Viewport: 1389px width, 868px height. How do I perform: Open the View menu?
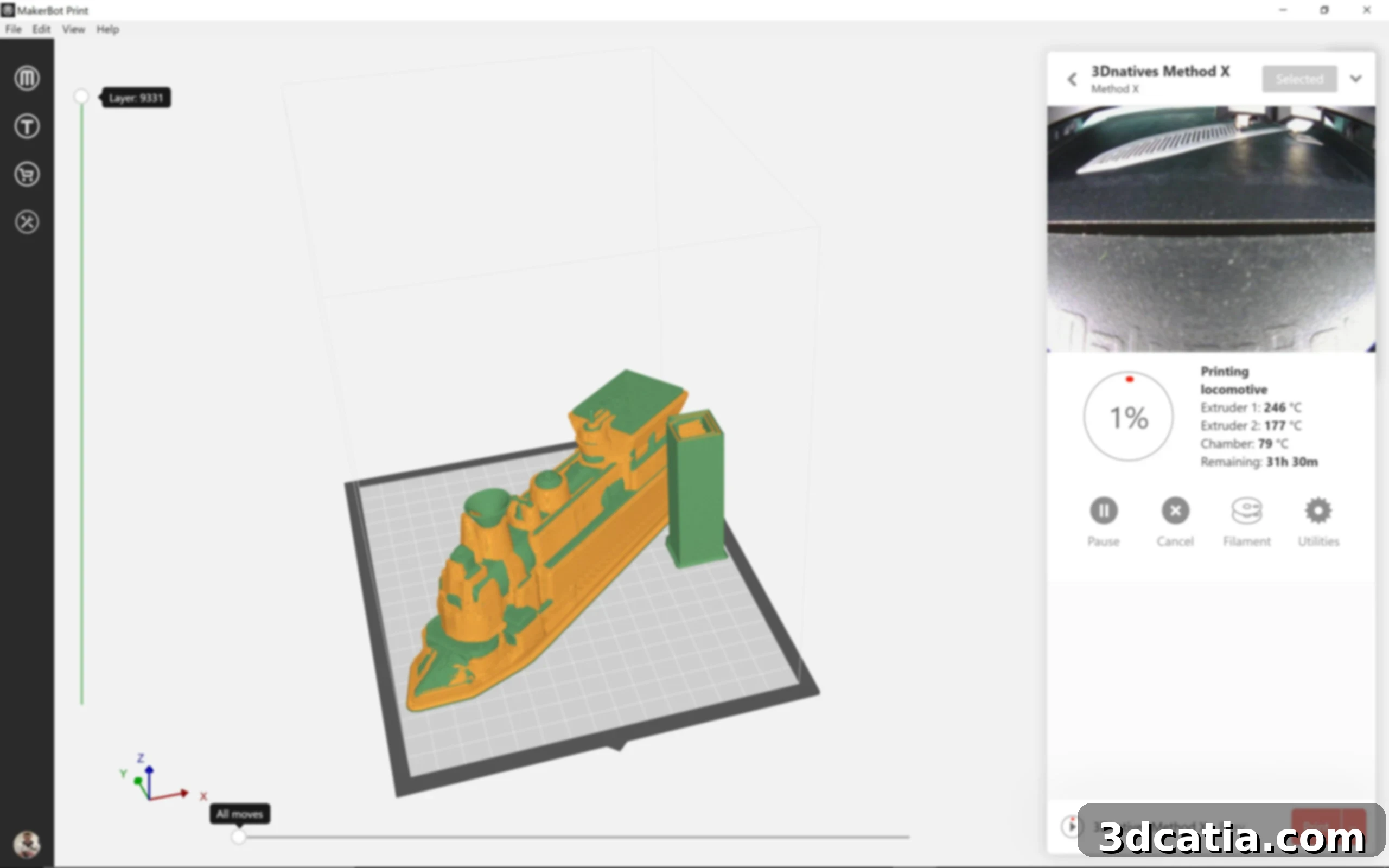tap(73, 29)
